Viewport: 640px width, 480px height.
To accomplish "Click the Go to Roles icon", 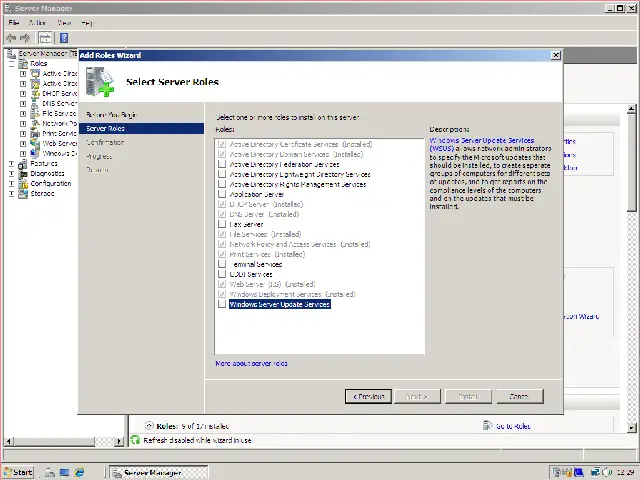I will (487, 426).
